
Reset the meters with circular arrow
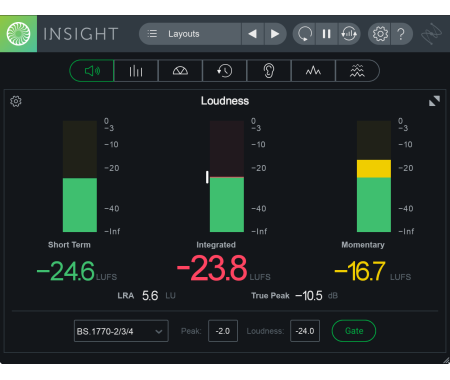pos(304,34)
